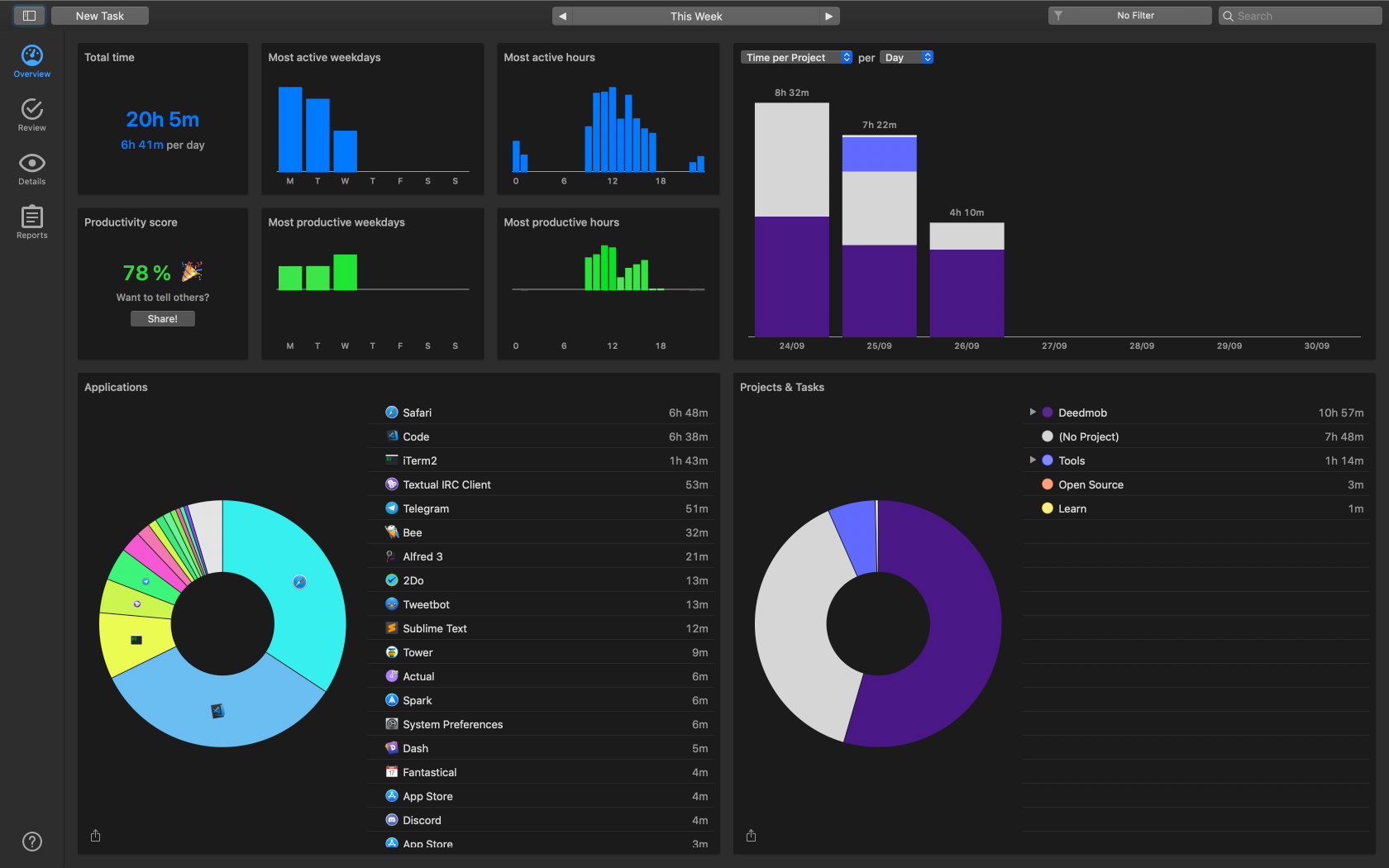Open the Day interval dropdown
This screenshot has height=868, width=1389.
tap(906, 57)
